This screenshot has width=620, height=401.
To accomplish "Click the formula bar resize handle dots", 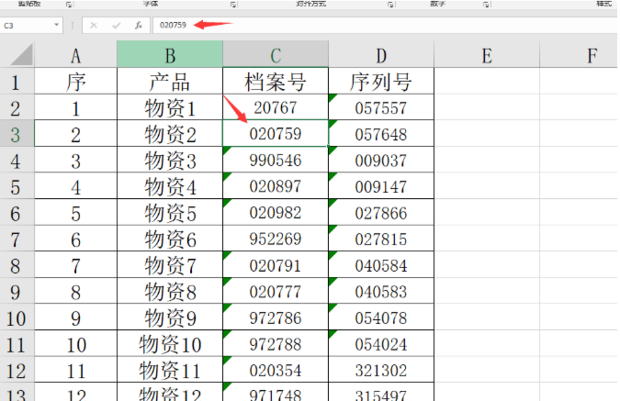I will 72,25.
